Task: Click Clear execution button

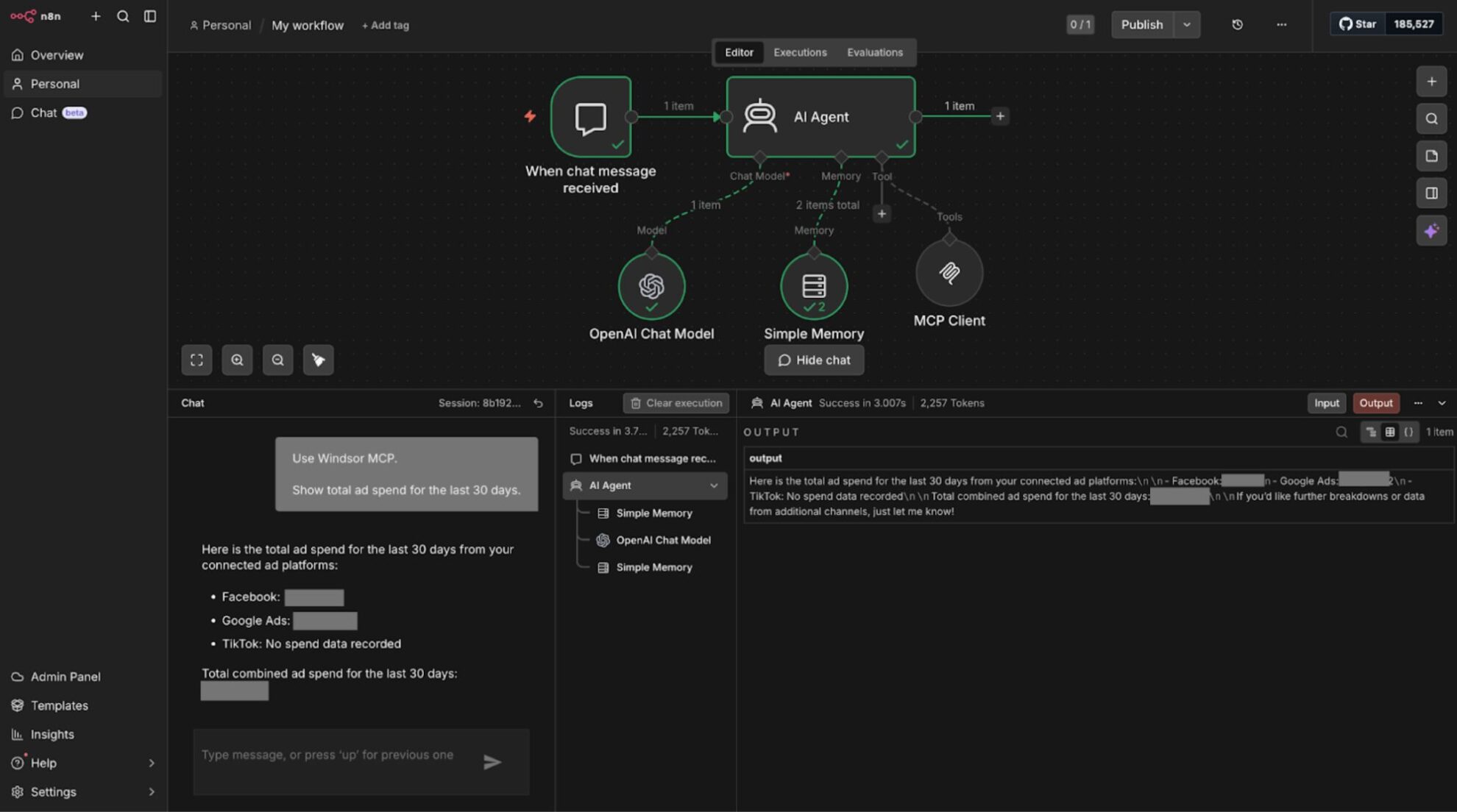Action: tap(676, 403)
